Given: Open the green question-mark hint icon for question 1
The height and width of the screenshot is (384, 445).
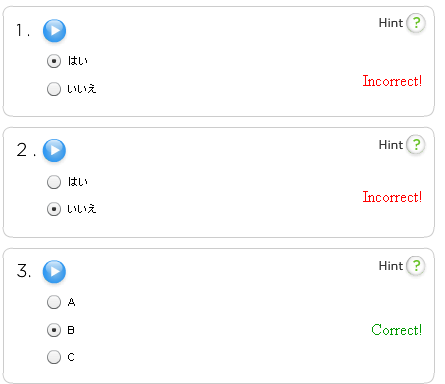Looking at the screenshot, I should [x=416, y=23].
